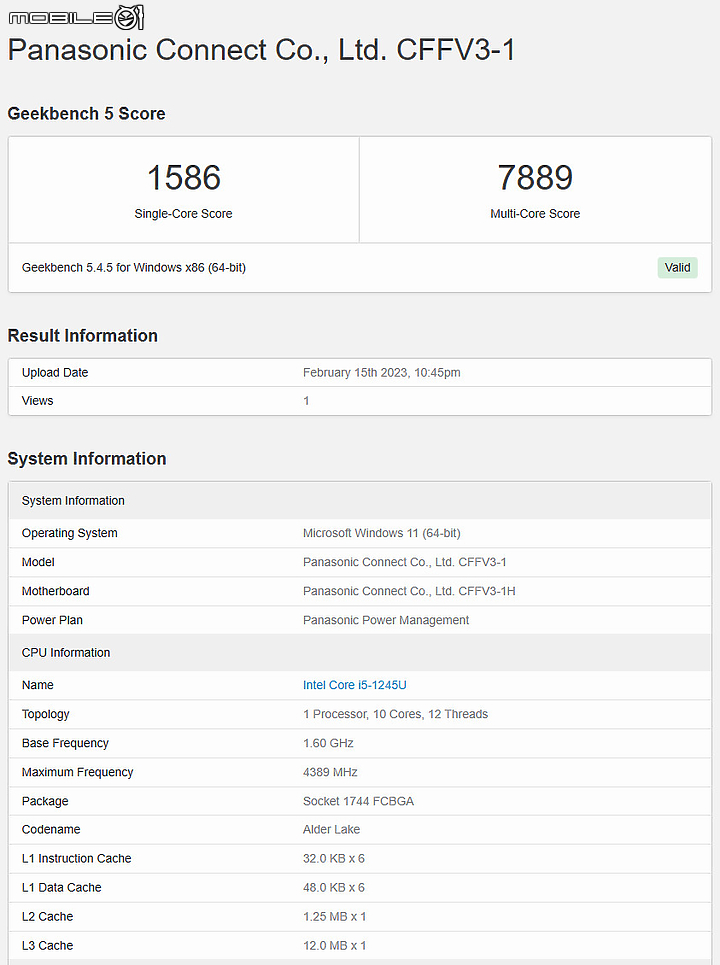Click the L3 Cache label
The image size is (720, 965).
click(47, 945)
